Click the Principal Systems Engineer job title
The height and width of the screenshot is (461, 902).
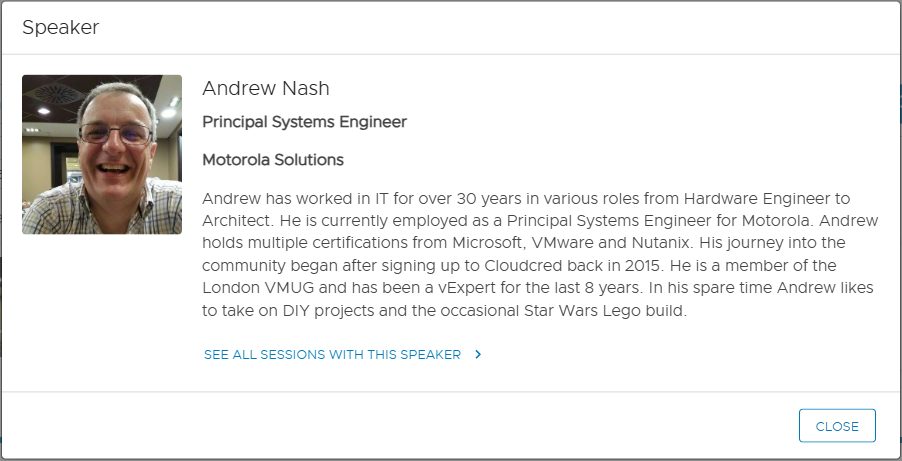(304, 122)
